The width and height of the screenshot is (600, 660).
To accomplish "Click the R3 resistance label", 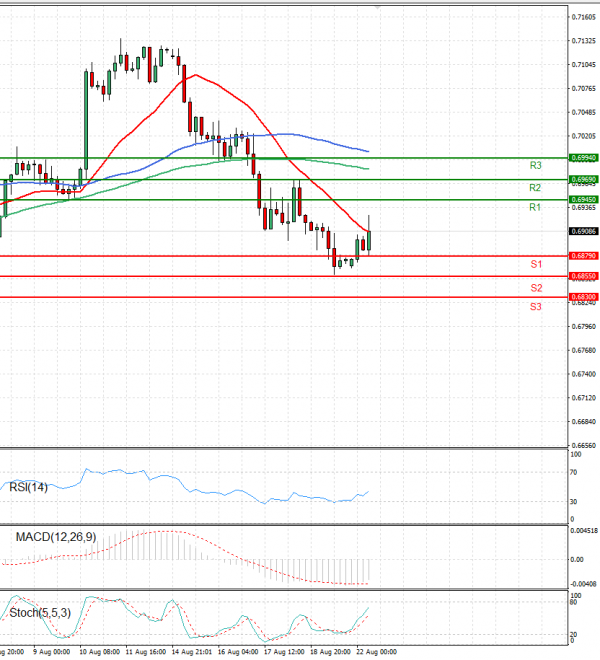I will pyautogui.click(x=535, y=165).
